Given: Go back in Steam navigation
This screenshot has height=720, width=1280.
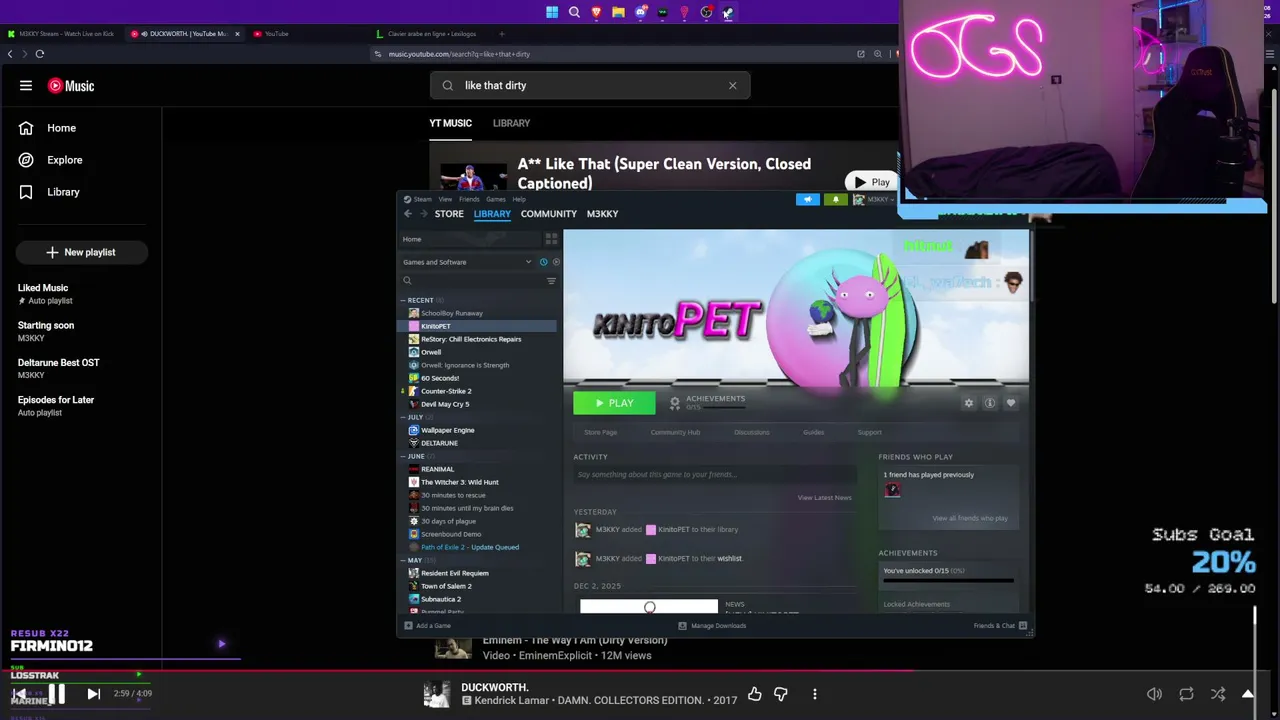Looking at the screenshot, I should point(408,214).
